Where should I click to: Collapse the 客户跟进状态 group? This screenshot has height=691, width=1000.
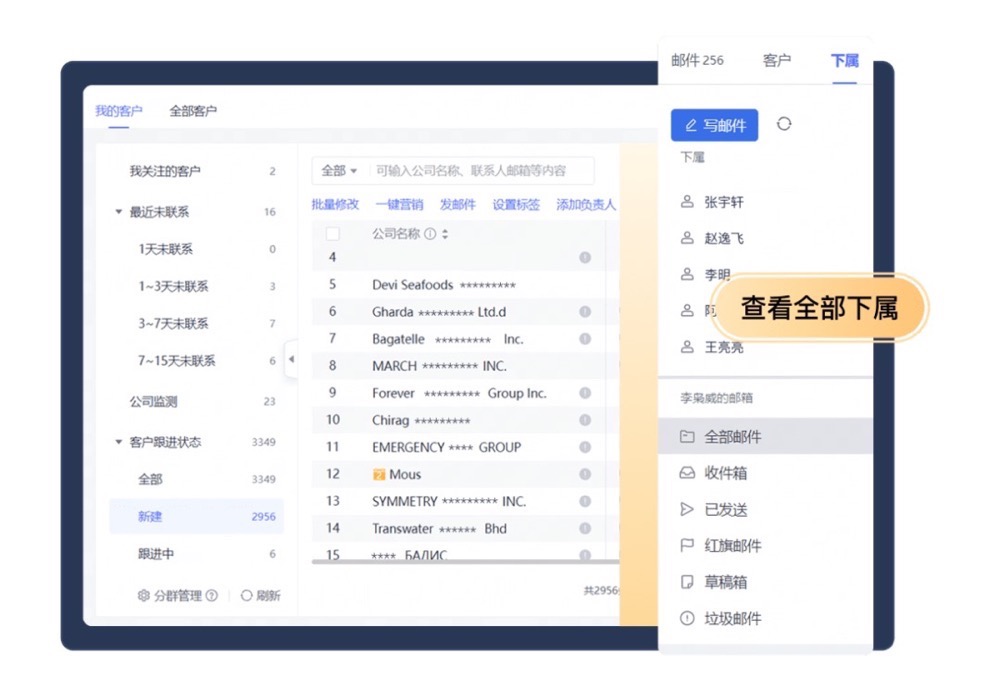(118, 442)
